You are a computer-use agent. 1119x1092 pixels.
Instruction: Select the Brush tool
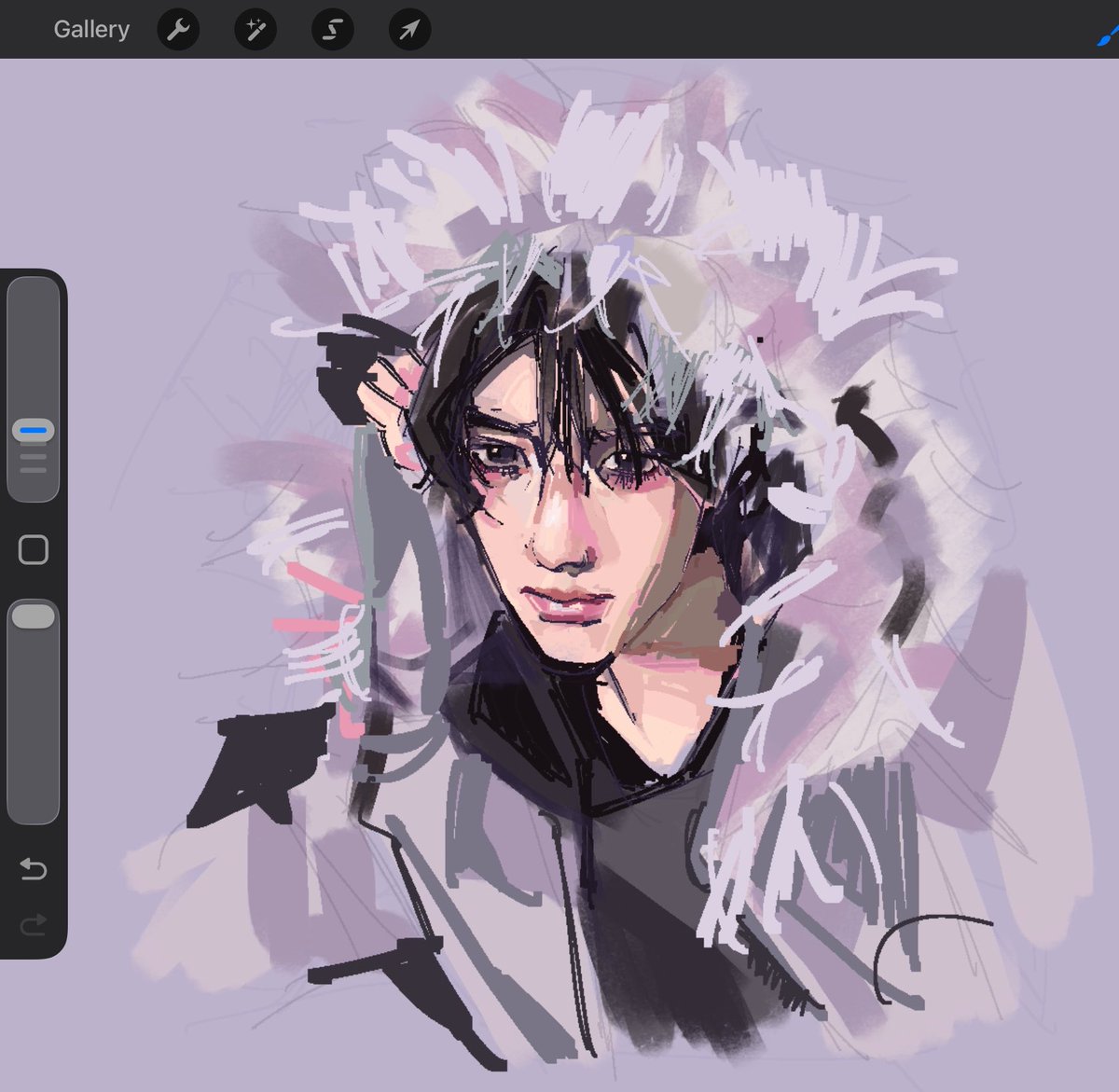pos(1107,35)
